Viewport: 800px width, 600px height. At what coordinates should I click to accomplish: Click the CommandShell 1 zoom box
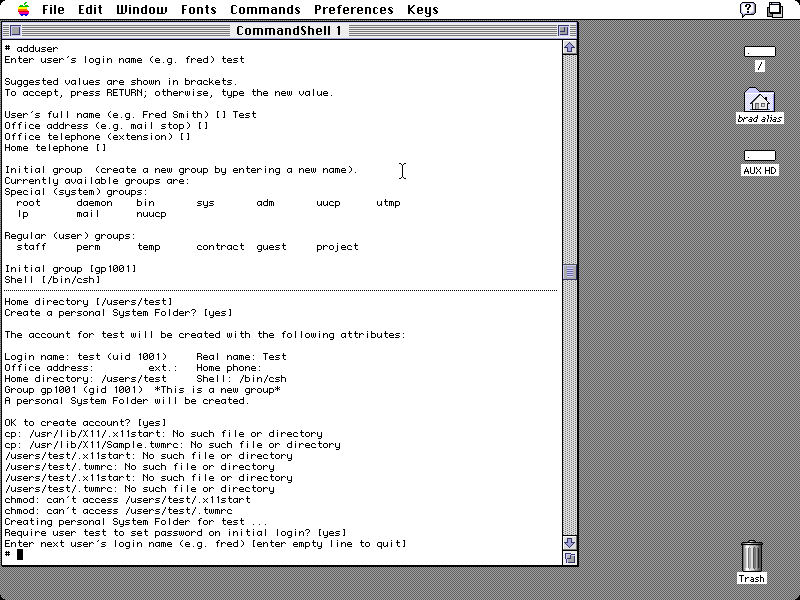(563, 31)
